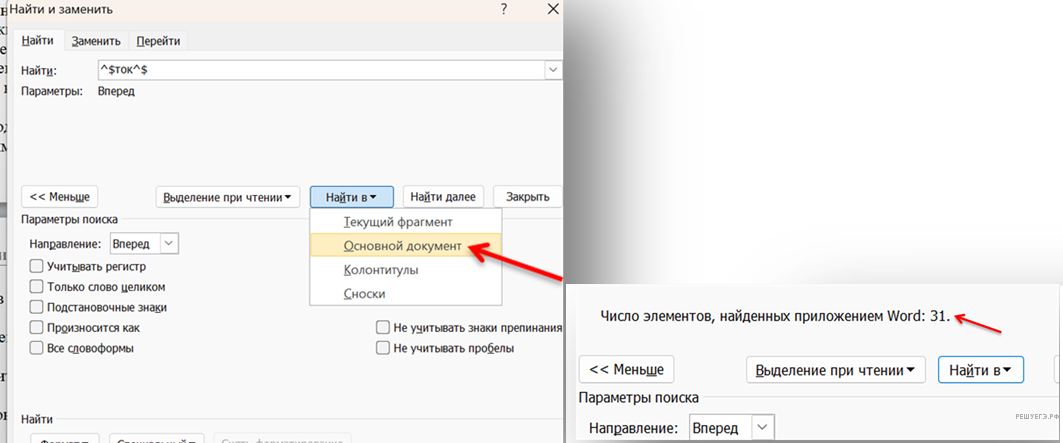Choose Текущий фрагмент in the menu

[398, 222]
